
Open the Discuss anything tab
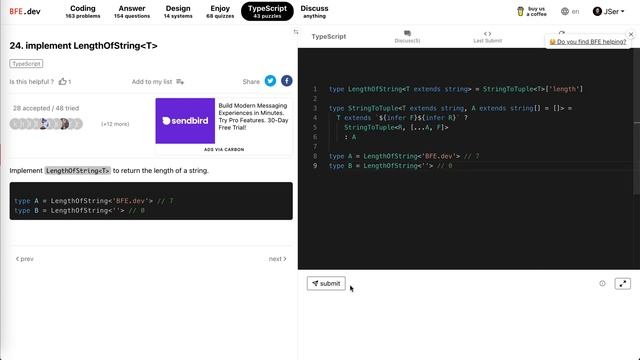(x=314, y=11)
